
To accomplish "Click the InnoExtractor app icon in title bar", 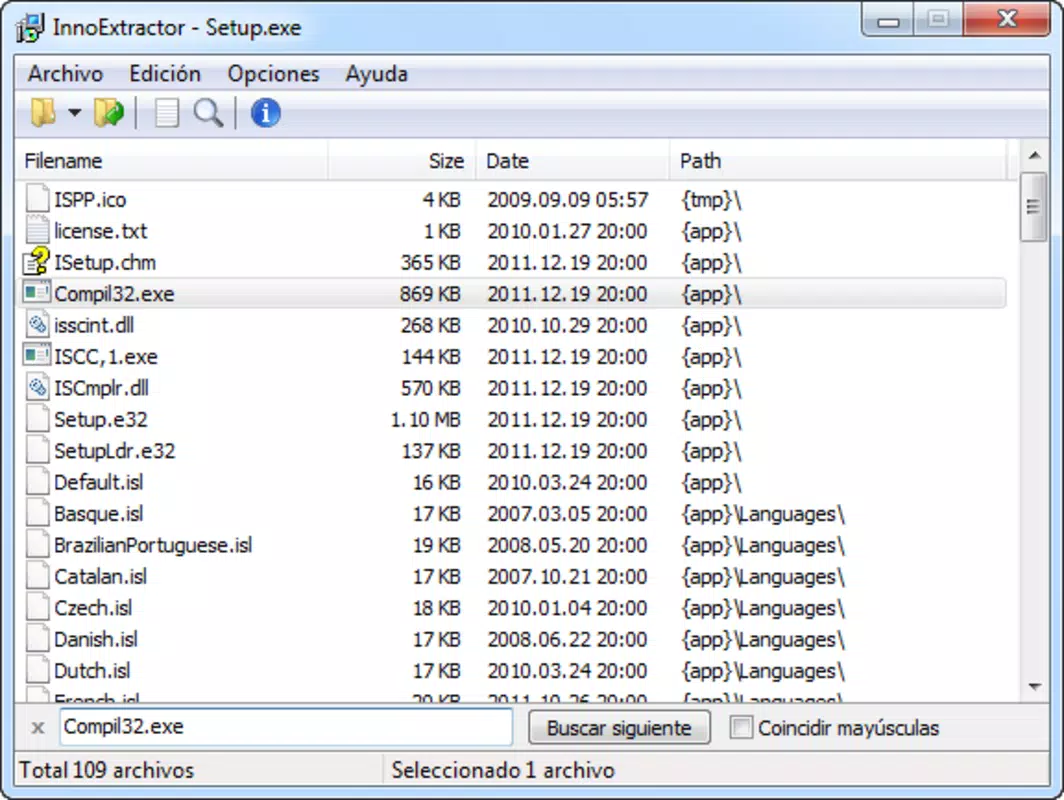I will [x=31, y=28].
